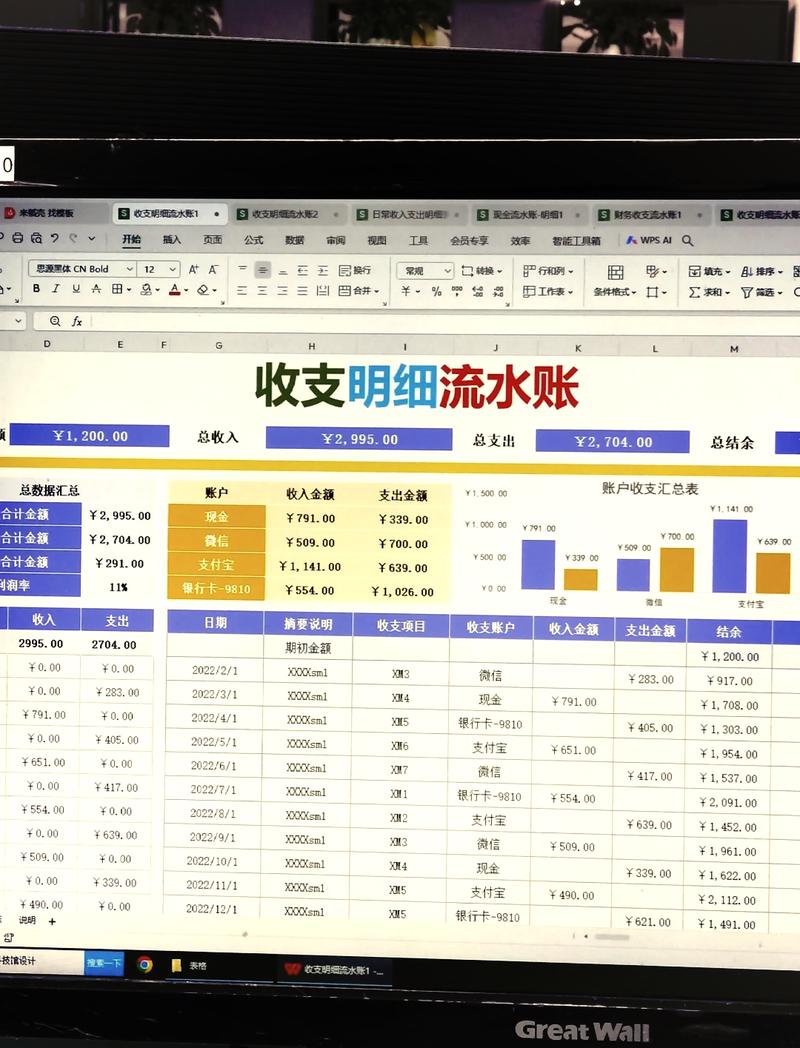Toggle Underline formatting
This screenshot has width=800, height=1048.
tap(76, 288)
